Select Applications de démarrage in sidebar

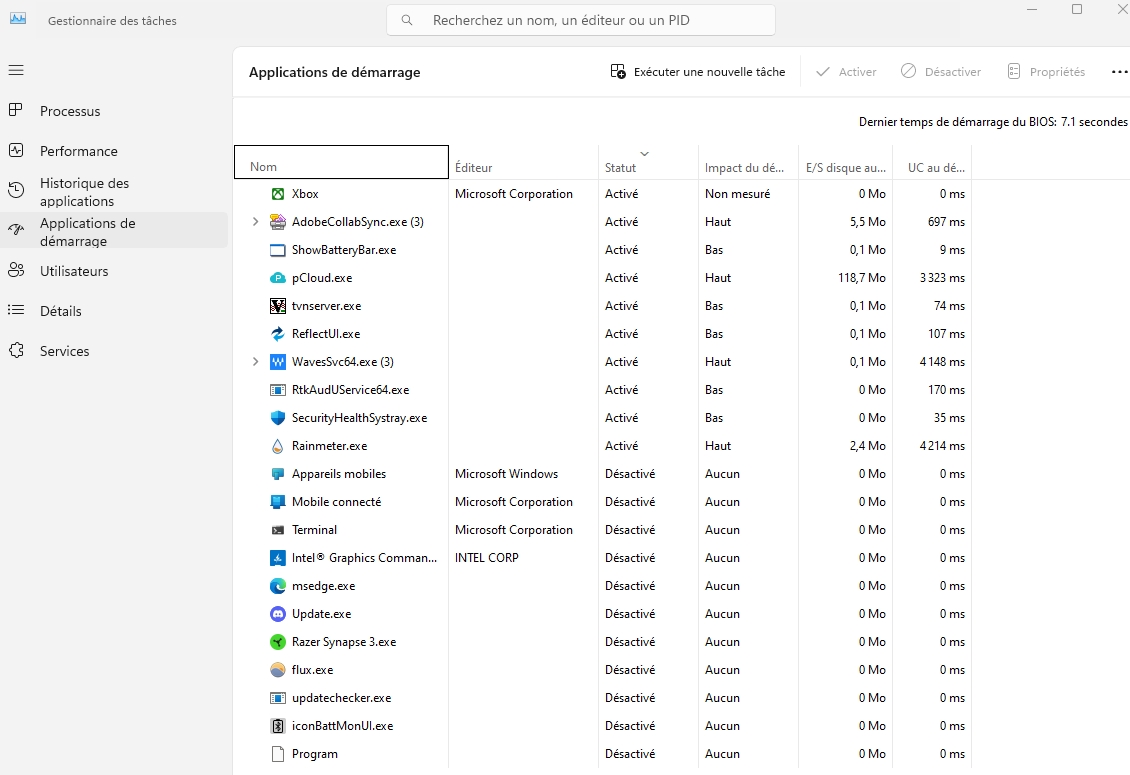(x=87, y=231)
